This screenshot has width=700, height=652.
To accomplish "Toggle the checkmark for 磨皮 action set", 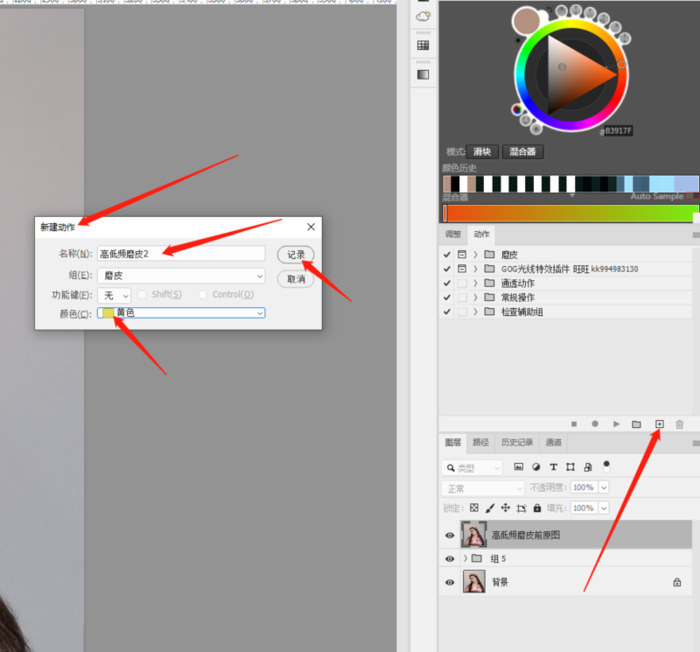I will 447,255.
